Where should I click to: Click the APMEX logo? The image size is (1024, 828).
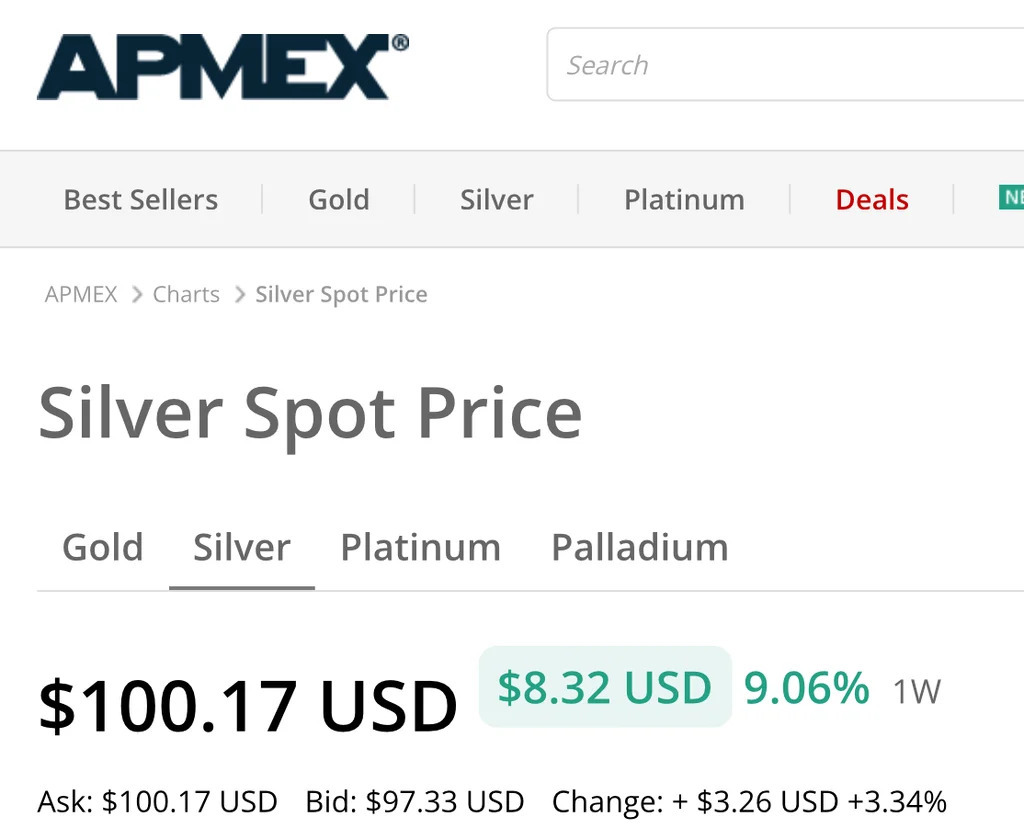[x=222, y=66]
